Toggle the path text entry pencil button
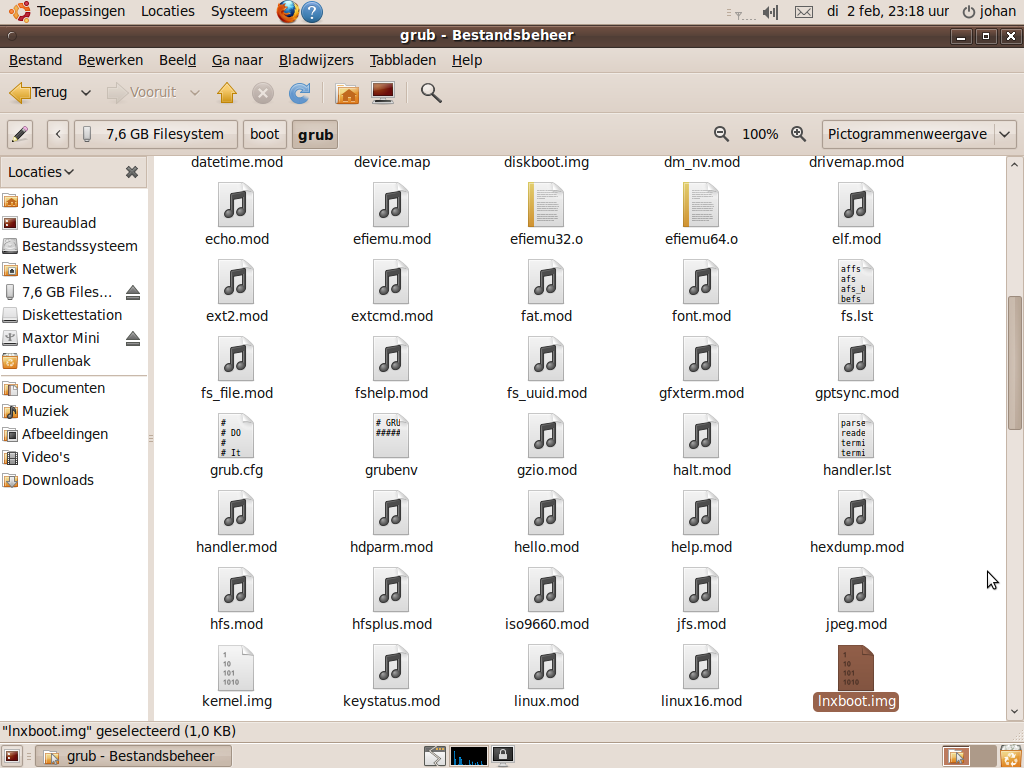This screenshot has height=768, width=1024. 20,134
